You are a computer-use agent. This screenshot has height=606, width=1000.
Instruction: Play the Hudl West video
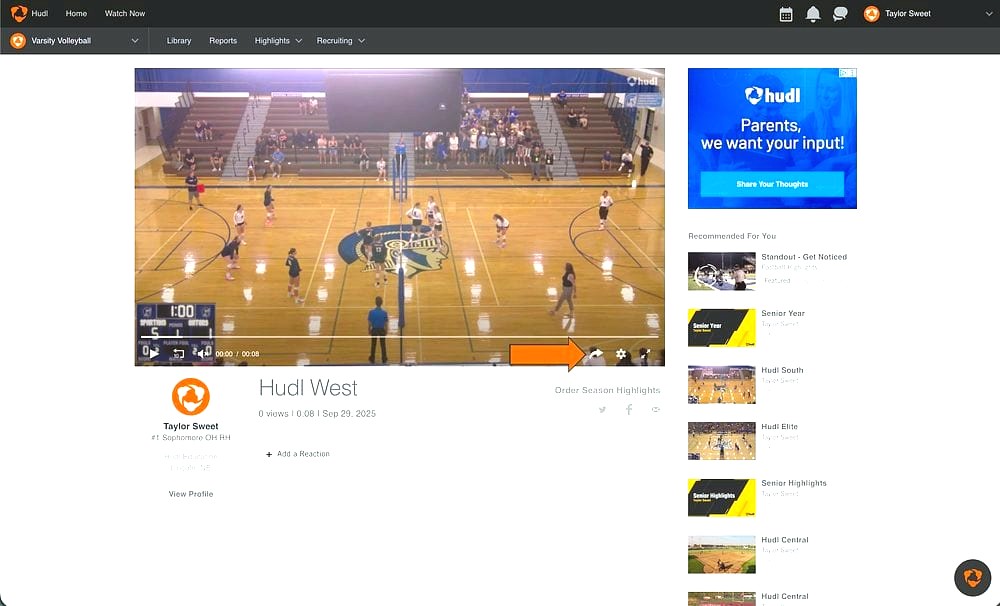point(154,353)
